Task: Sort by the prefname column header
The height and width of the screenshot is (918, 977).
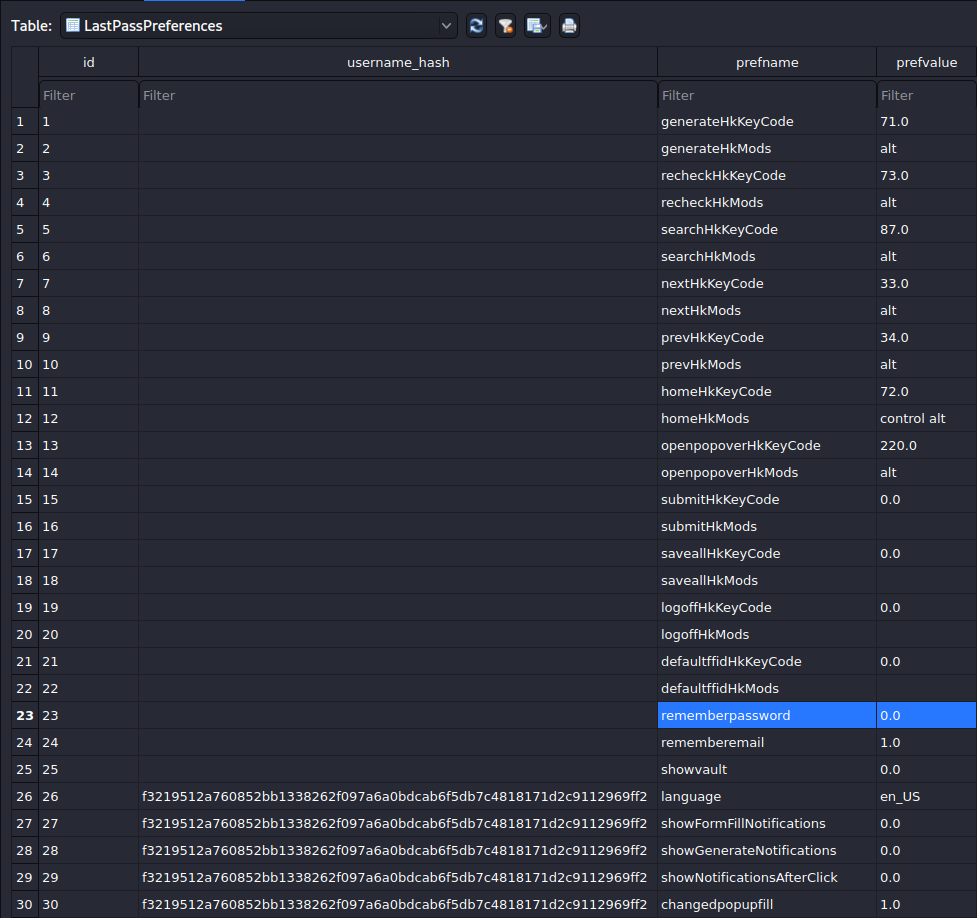Action: (x=766, y=61)
